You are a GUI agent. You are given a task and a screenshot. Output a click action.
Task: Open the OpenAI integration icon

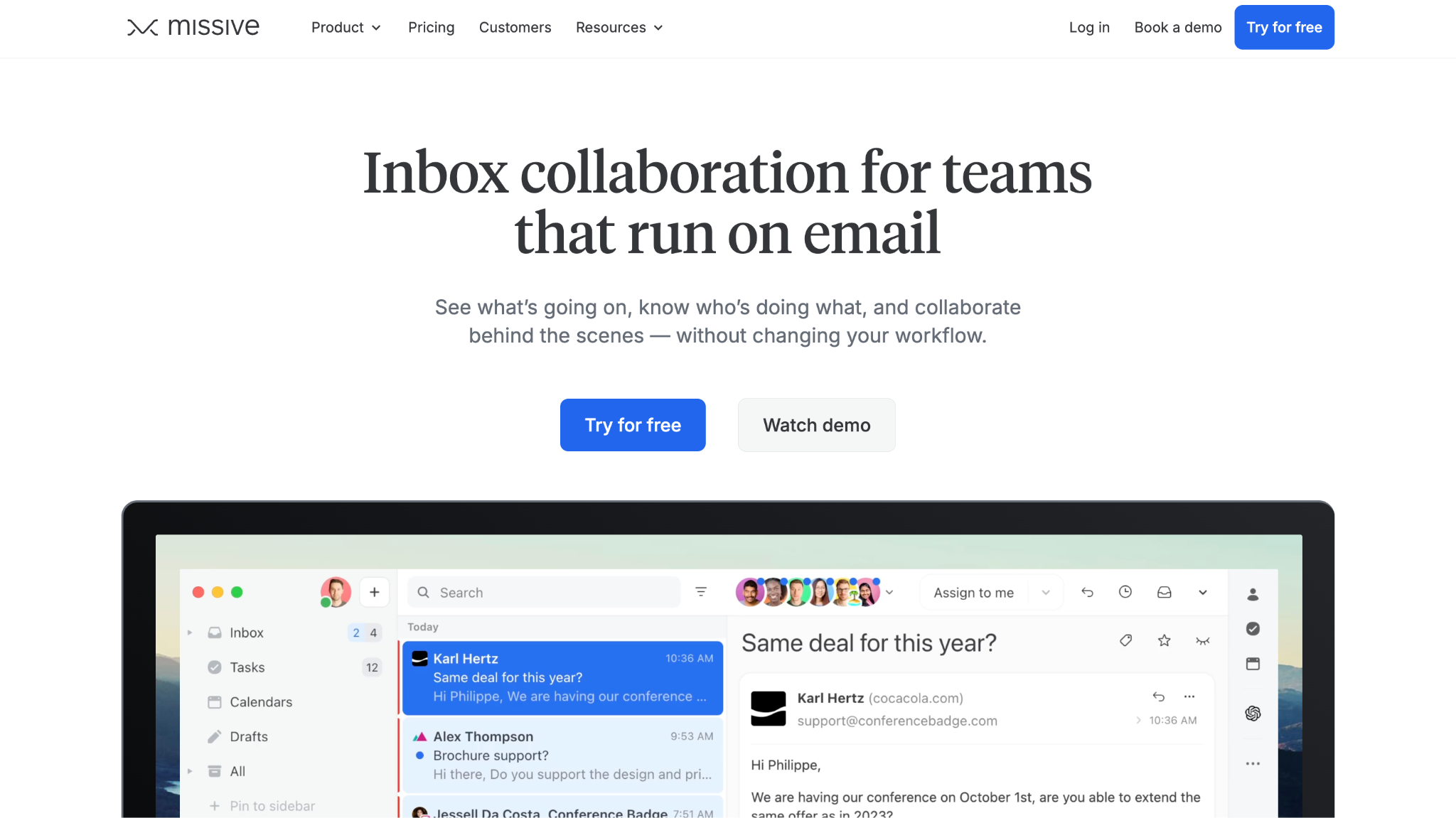click(1253, 713)
